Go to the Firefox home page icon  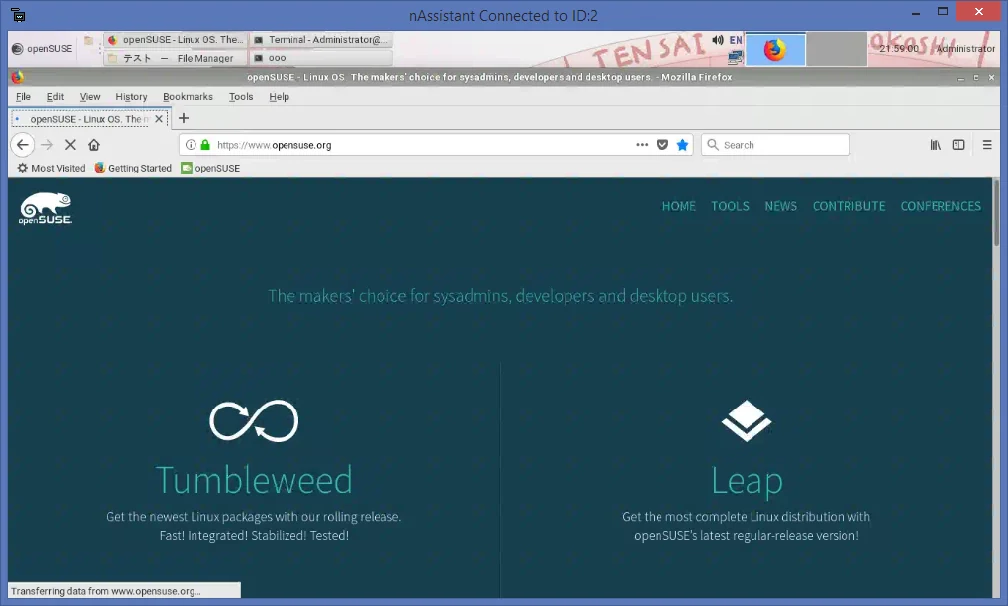94,145
